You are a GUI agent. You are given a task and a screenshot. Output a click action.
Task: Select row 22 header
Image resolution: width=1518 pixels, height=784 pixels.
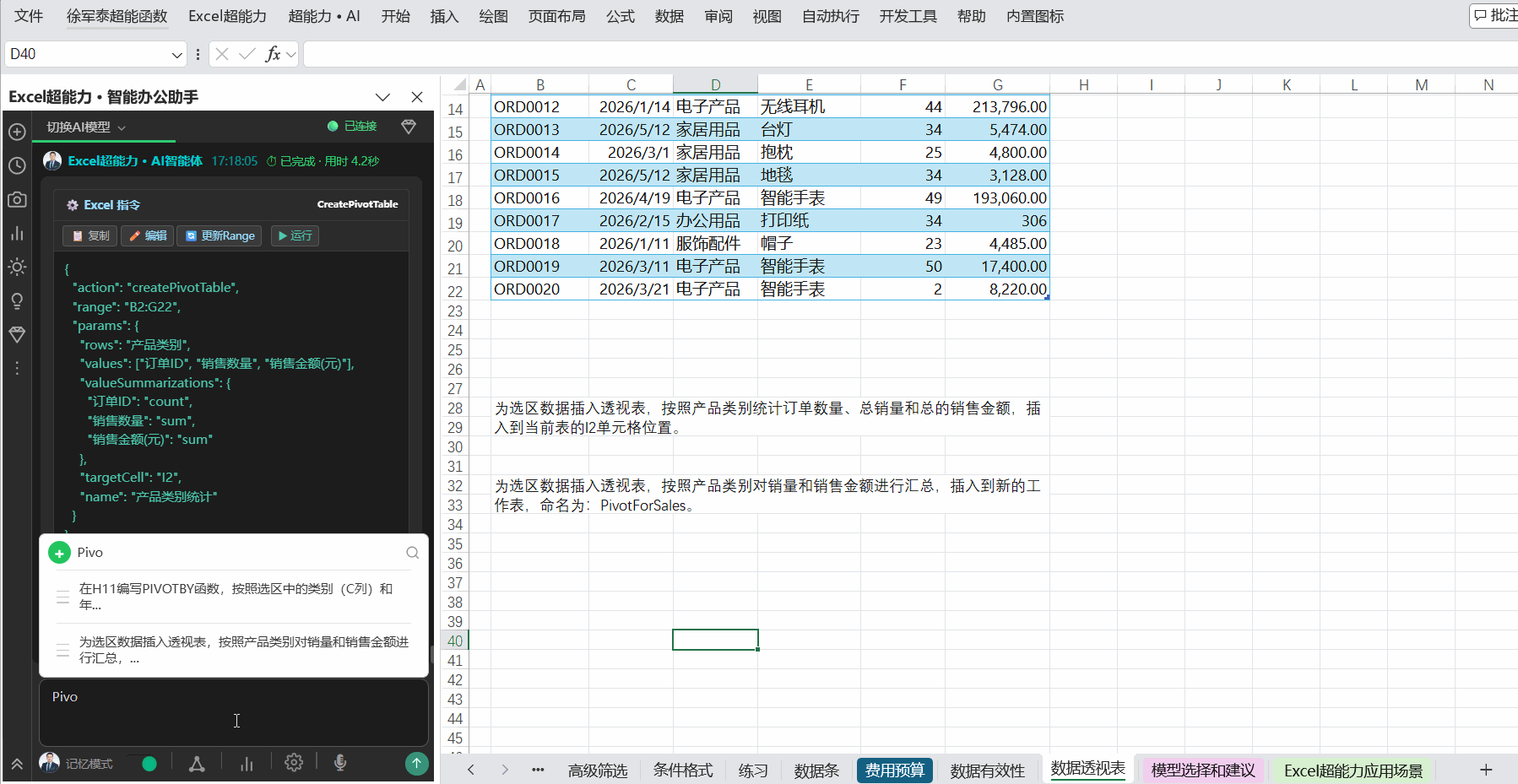[x=455, y=291]
